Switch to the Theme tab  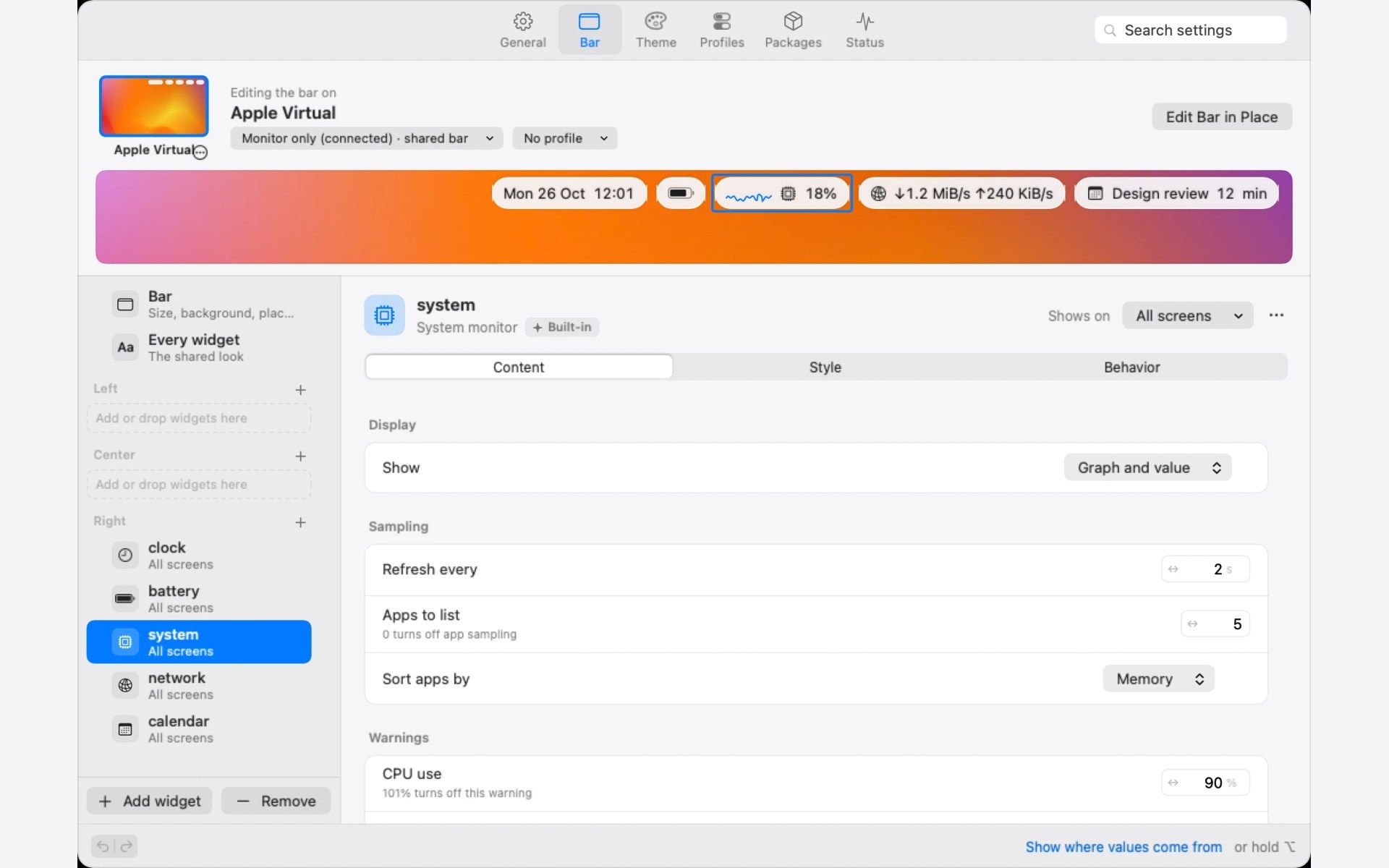pos(655,30)
